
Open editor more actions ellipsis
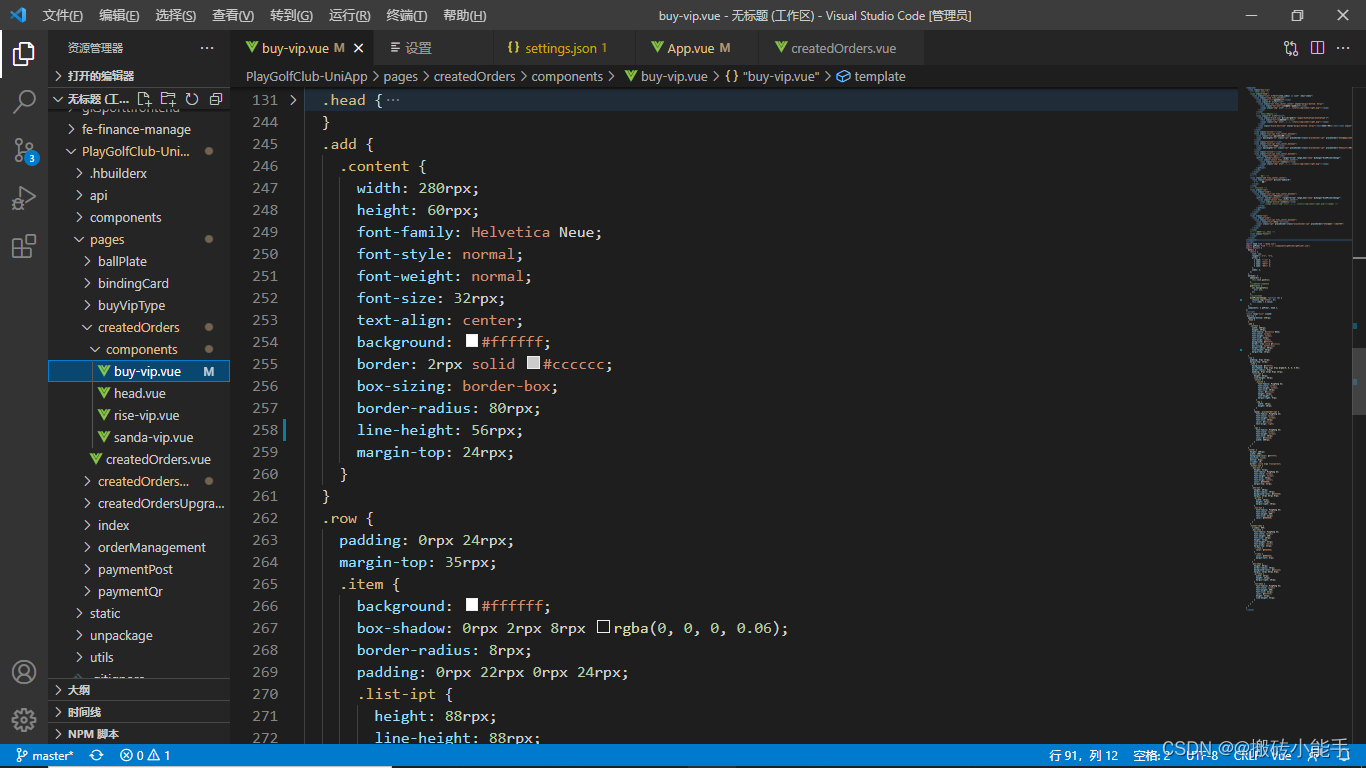pos(1343,48)
